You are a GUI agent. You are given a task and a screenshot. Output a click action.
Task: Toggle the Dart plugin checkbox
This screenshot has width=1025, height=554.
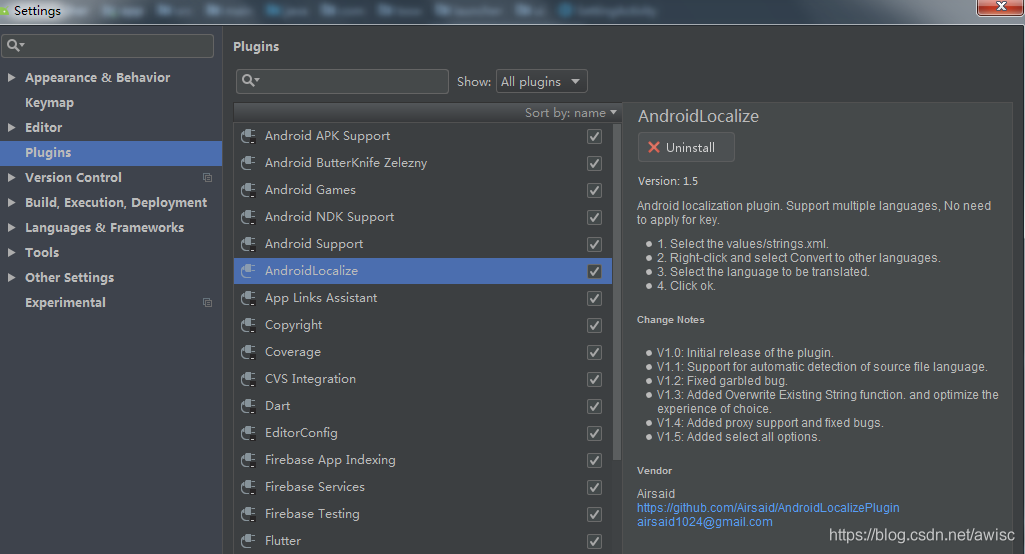[594, 407]
